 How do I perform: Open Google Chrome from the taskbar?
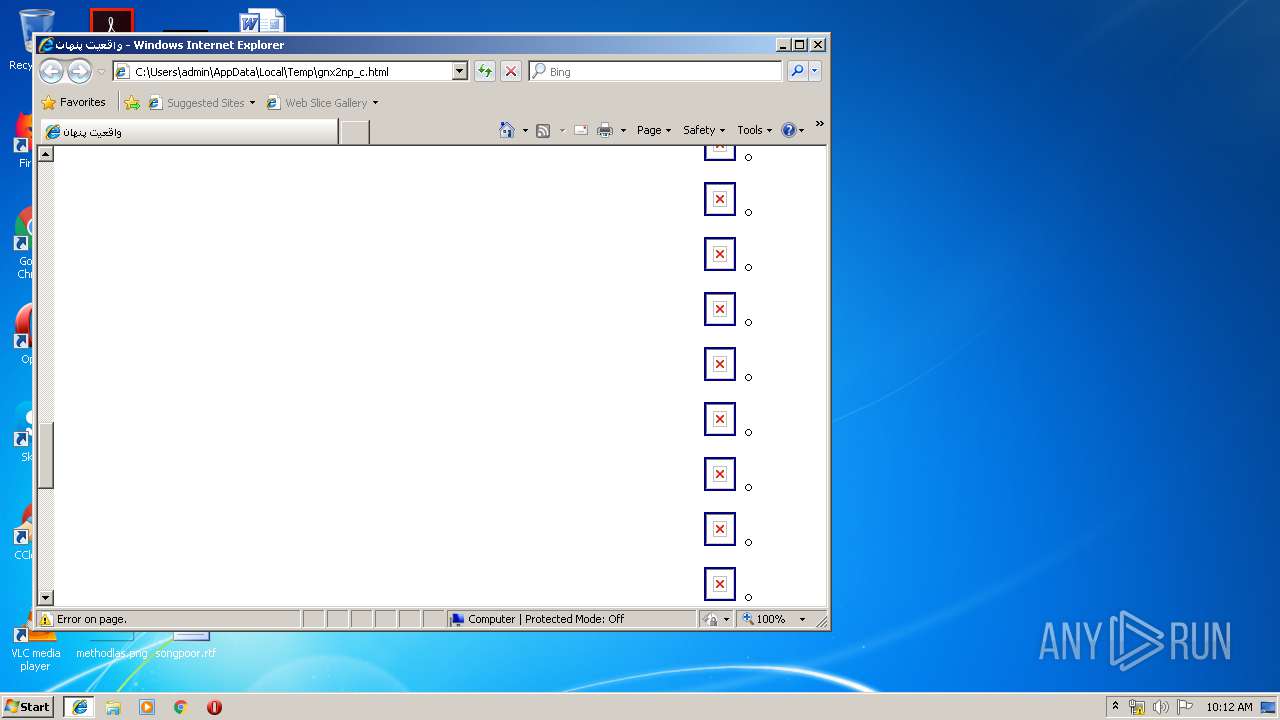pos(180,707)
